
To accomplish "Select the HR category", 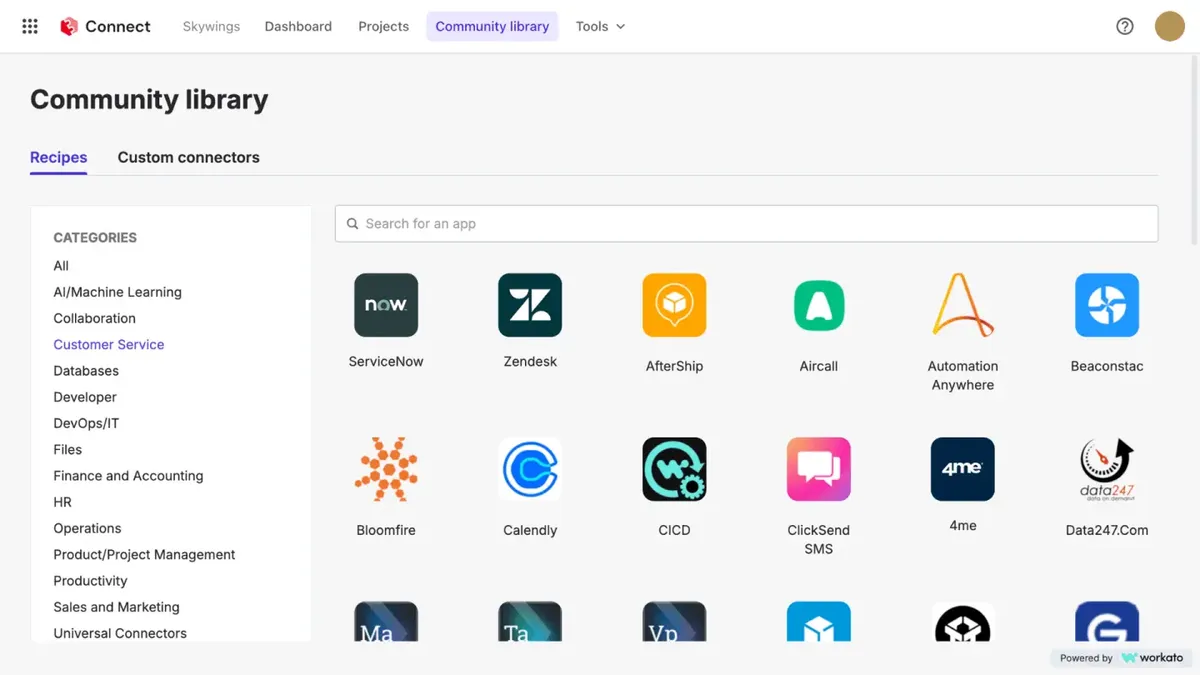I will (x=62, y=502).
